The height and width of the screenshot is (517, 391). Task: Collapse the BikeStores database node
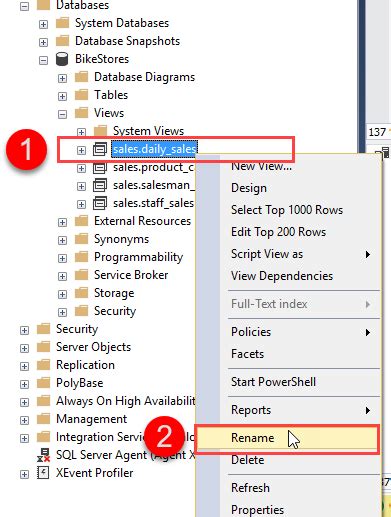[43, 60]
